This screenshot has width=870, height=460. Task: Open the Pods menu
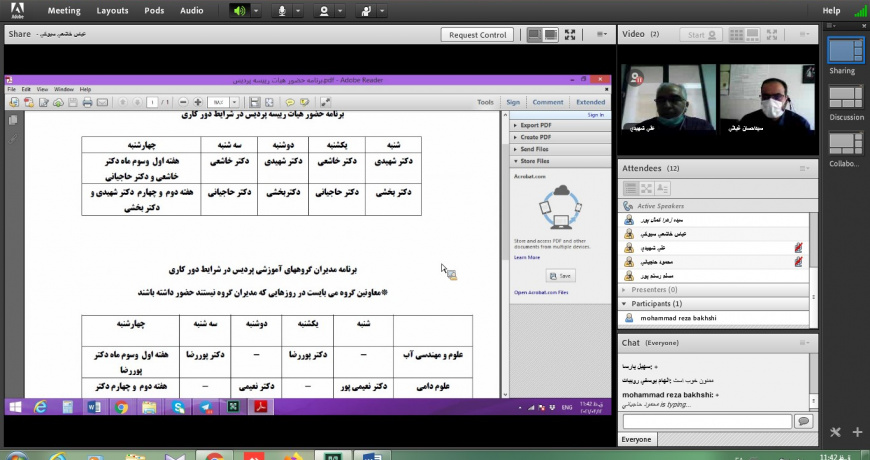point(154,11)
